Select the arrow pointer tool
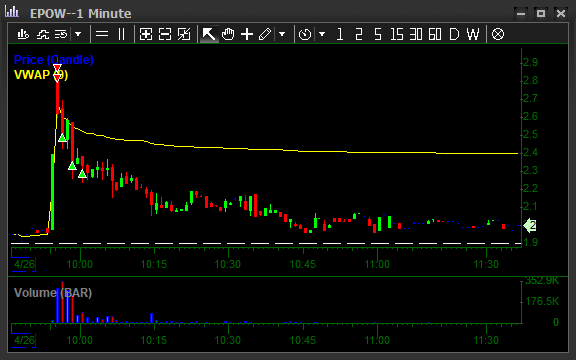Image resolution: width=576 pixels, height=360 pixels. (x=209, y=34)
